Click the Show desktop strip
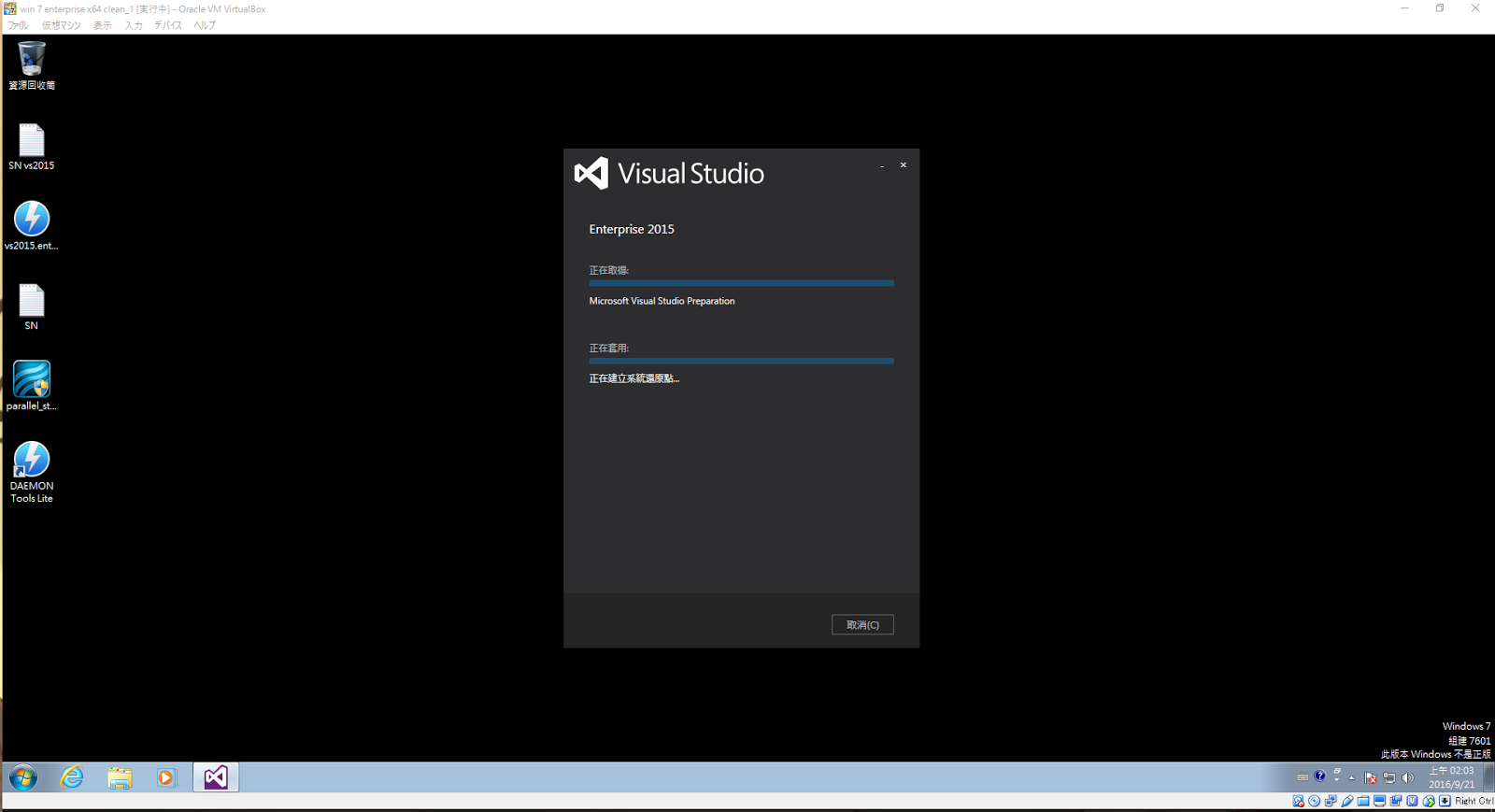Image resolution: width=1495 pixels, height=812 pixels. click(1488, 777)
